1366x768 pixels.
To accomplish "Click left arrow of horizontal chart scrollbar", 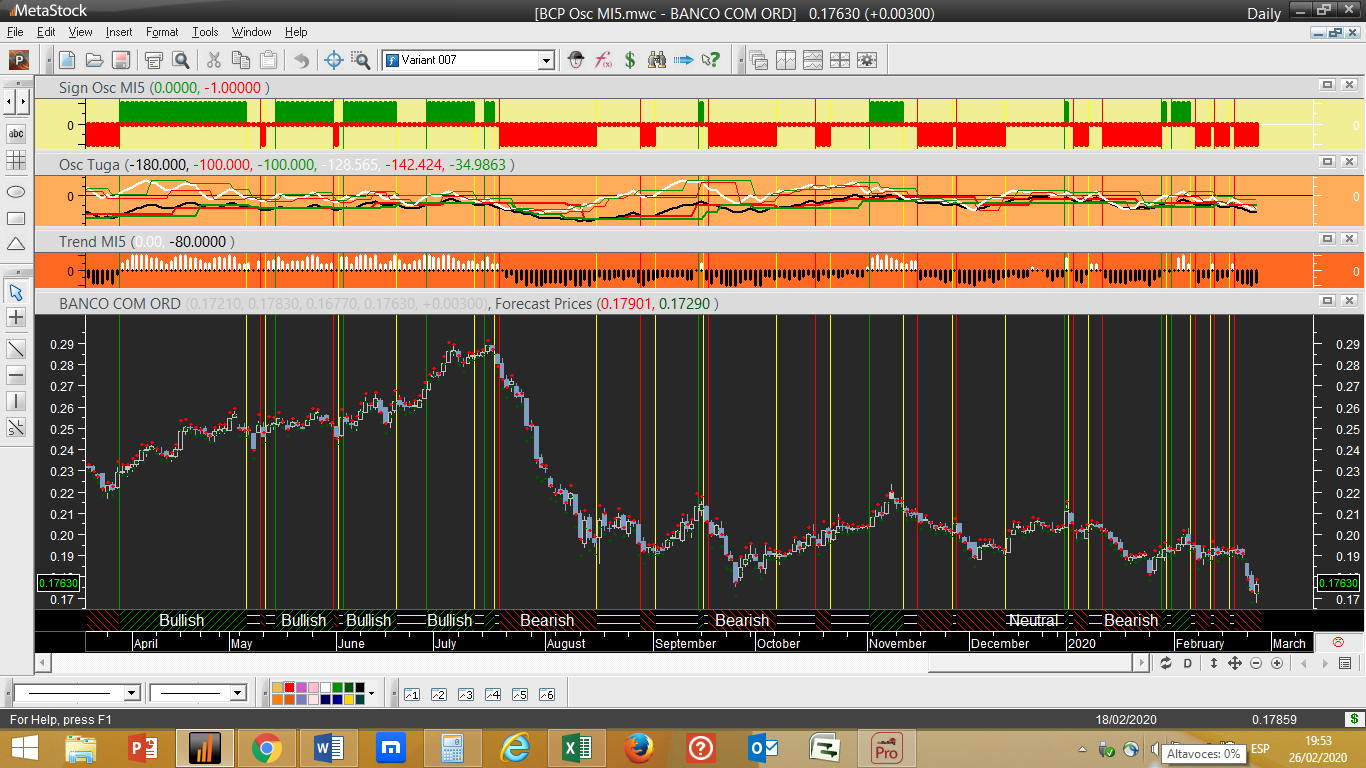I will 42,663.
